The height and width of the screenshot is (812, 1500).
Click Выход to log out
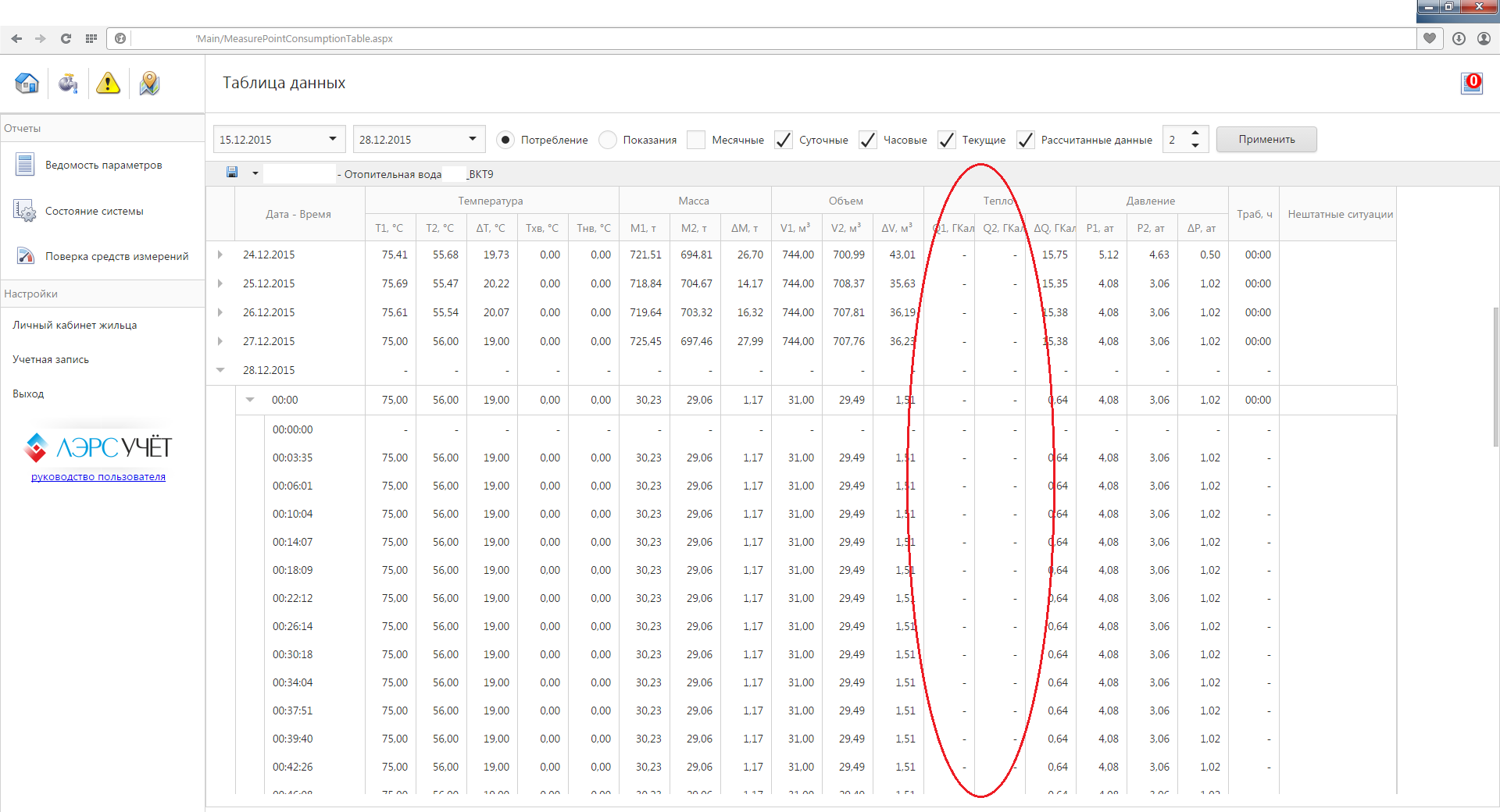coord(28,394)
